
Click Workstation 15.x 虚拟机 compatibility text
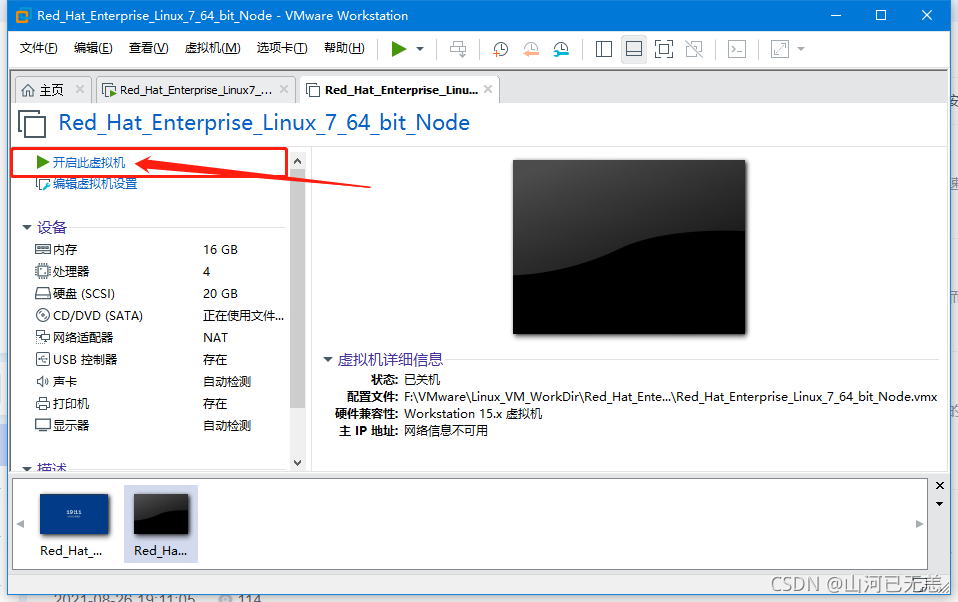coord(473,414)
